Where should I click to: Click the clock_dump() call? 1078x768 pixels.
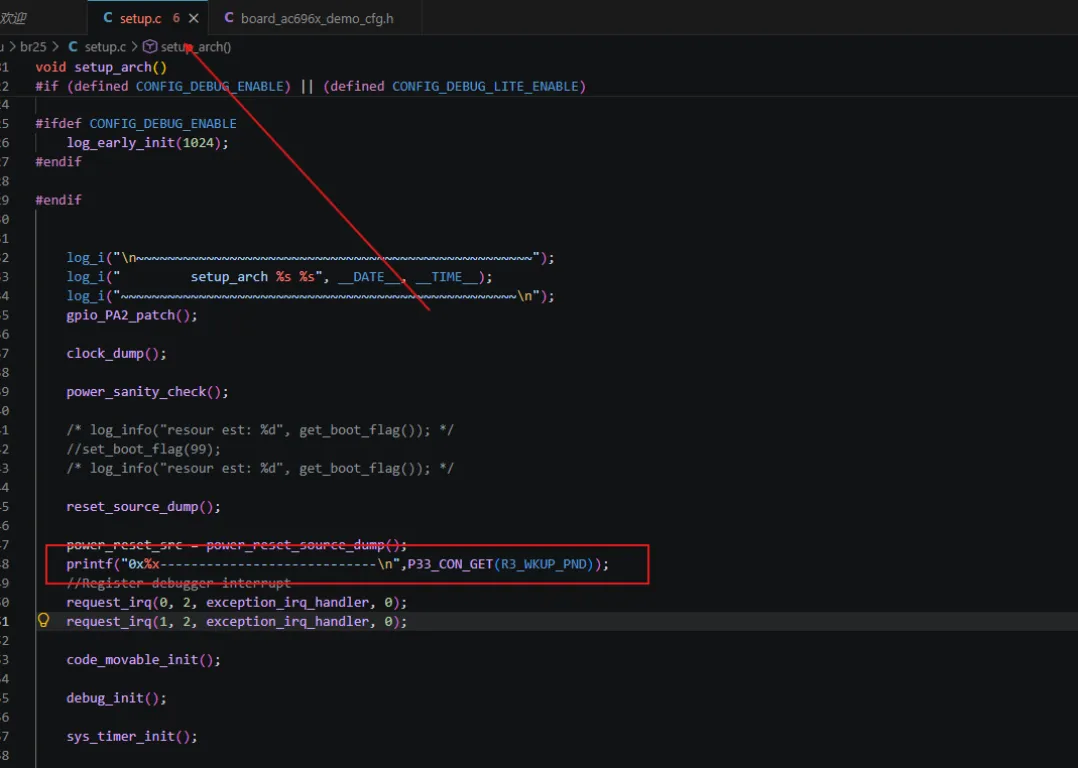(x=116, y=353)
